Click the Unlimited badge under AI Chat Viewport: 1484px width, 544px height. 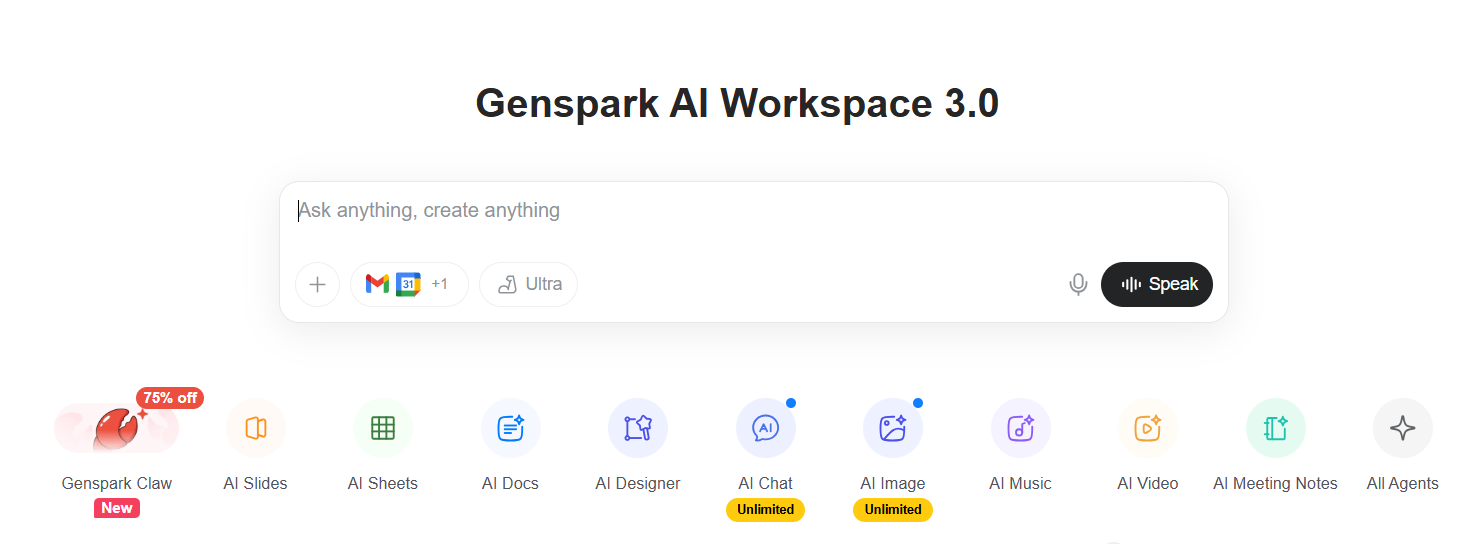pyautogui.click(x=766, y=510)
